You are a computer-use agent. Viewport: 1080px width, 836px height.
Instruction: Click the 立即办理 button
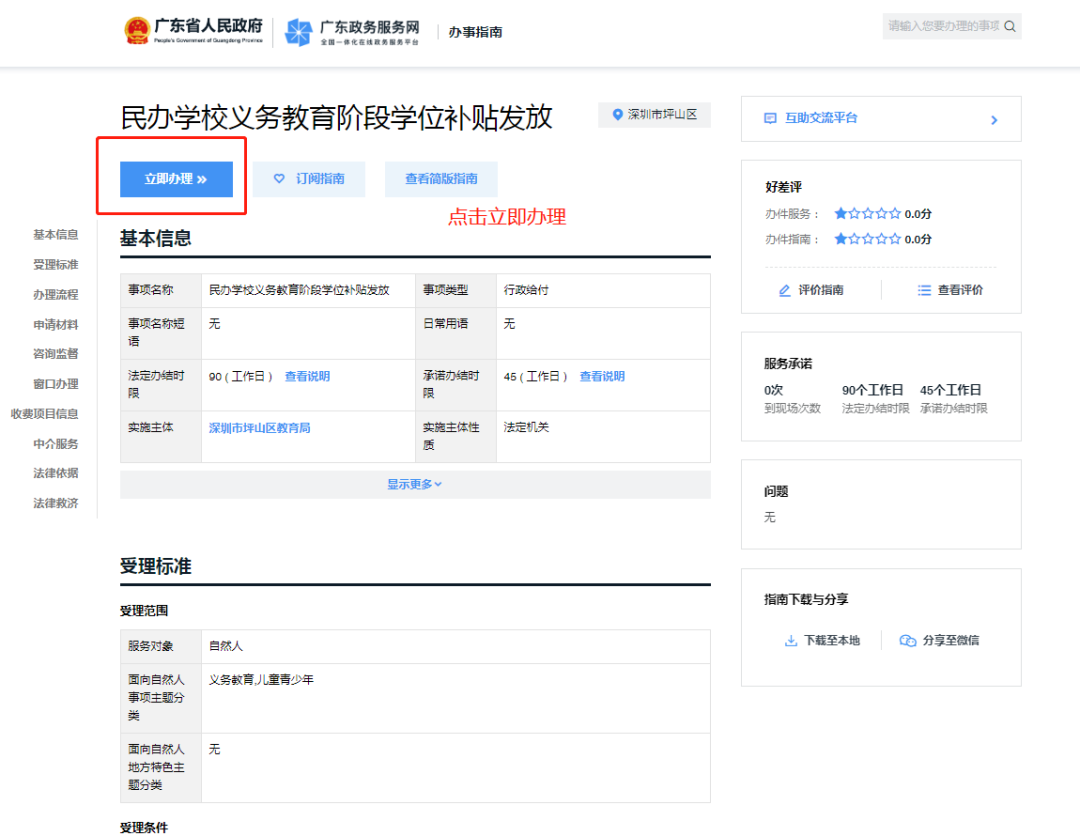[176, 178]
